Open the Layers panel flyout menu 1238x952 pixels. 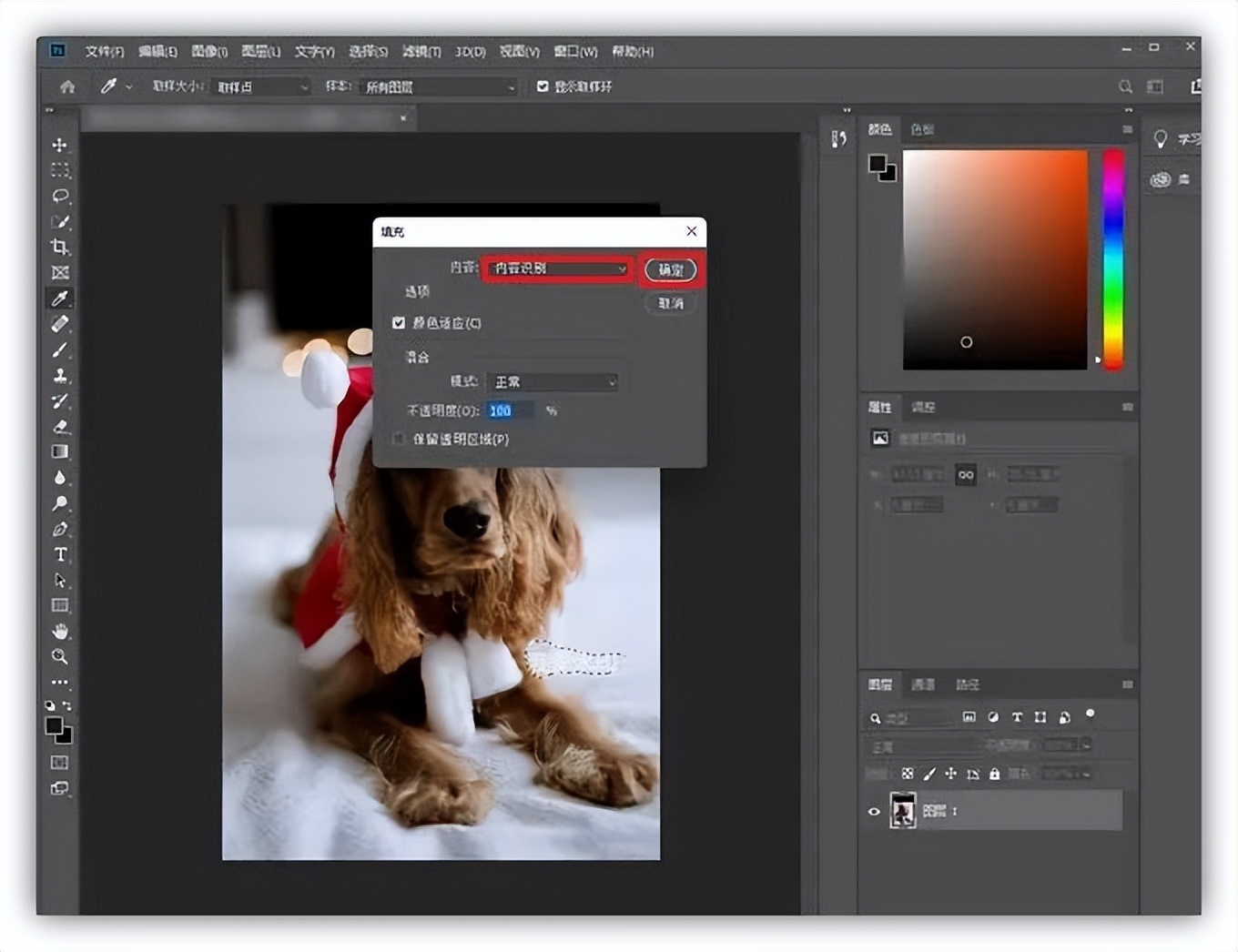(x=1127, y=684)
